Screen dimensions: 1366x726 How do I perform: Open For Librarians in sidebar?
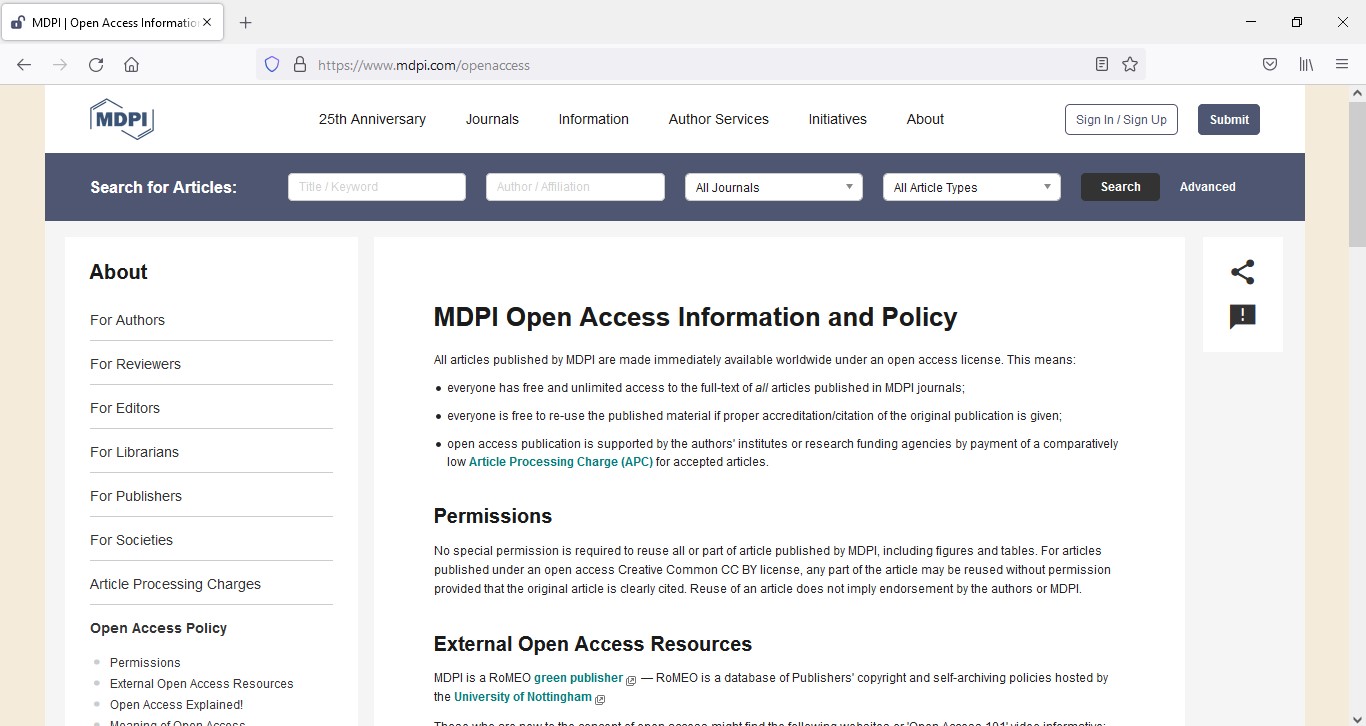pos(134,452)
